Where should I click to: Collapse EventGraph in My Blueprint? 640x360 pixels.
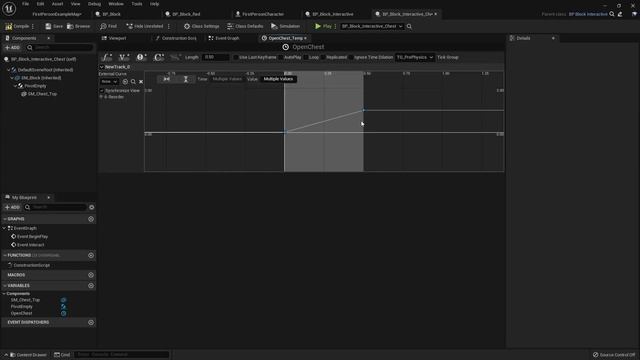[4, 228]
